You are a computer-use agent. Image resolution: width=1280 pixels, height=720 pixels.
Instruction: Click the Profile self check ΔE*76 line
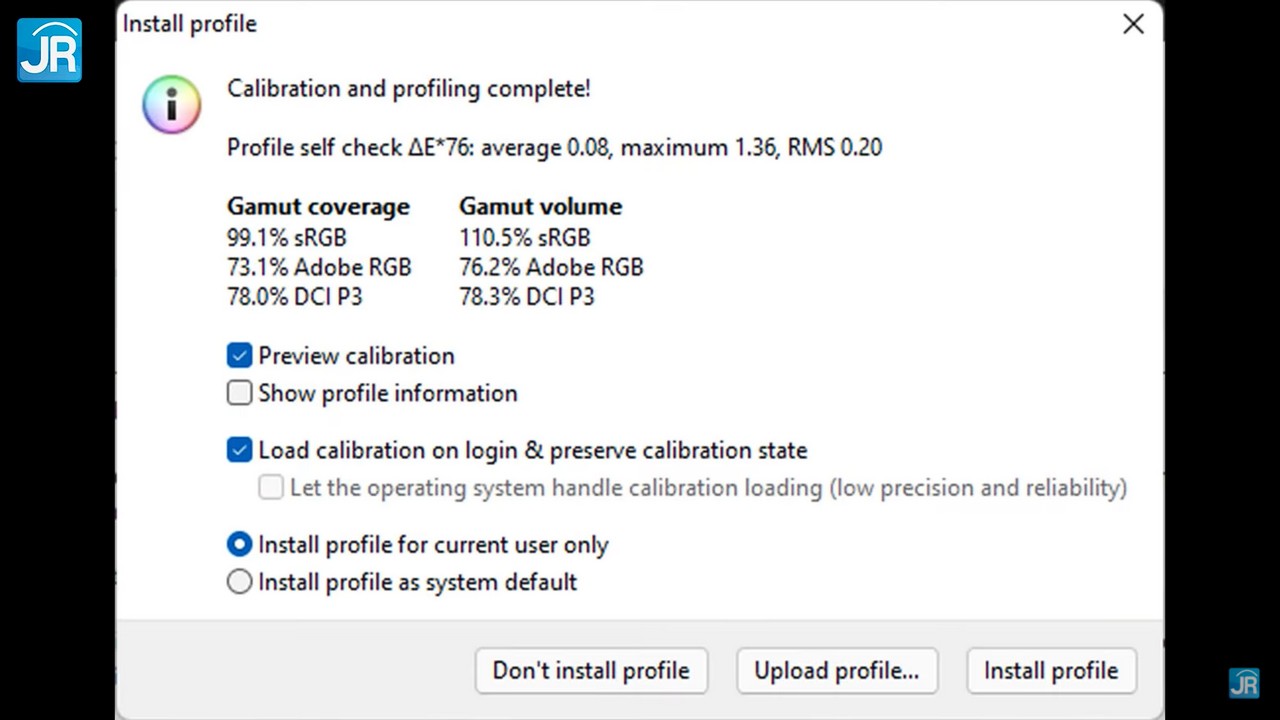(554, 148)
